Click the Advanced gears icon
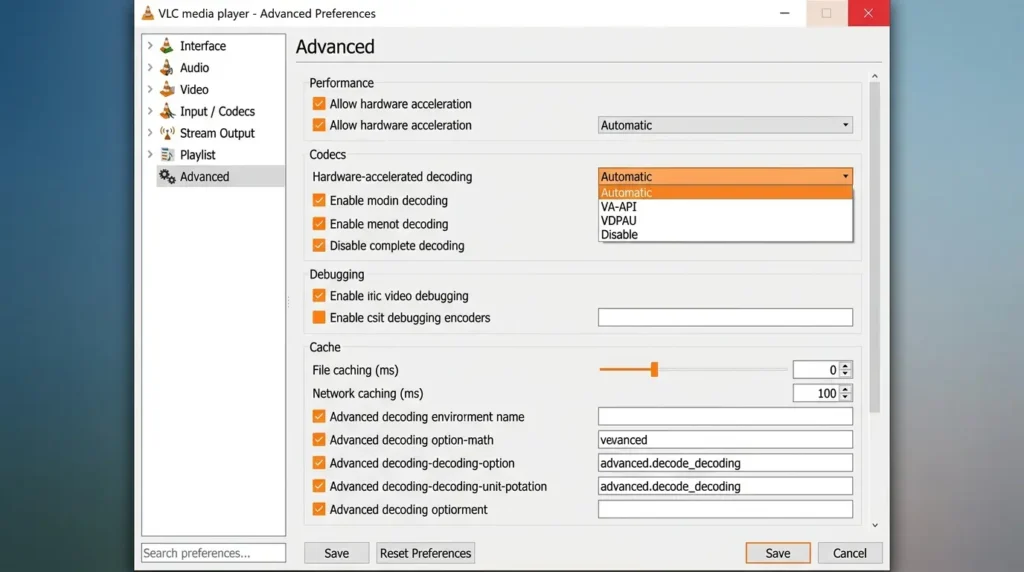 [167, 176]
